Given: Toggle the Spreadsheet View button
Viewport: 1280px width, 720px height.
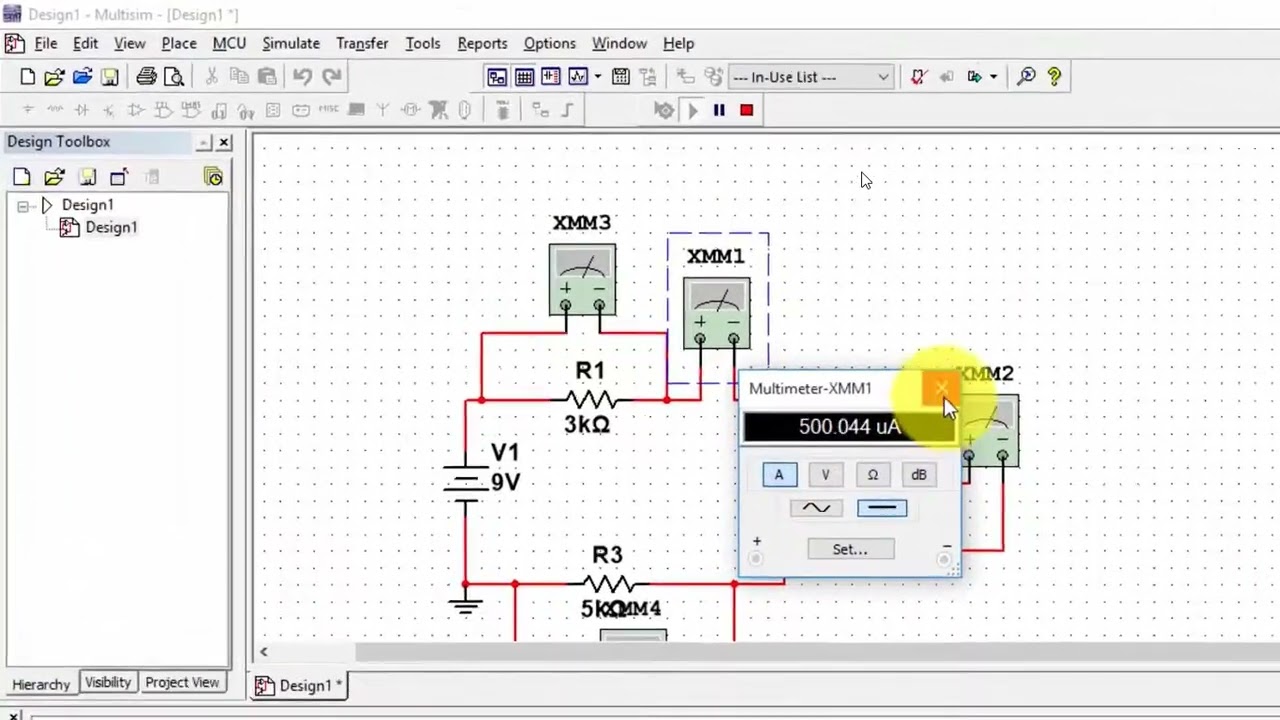Looking at the screenshot, I should point(524,76).
